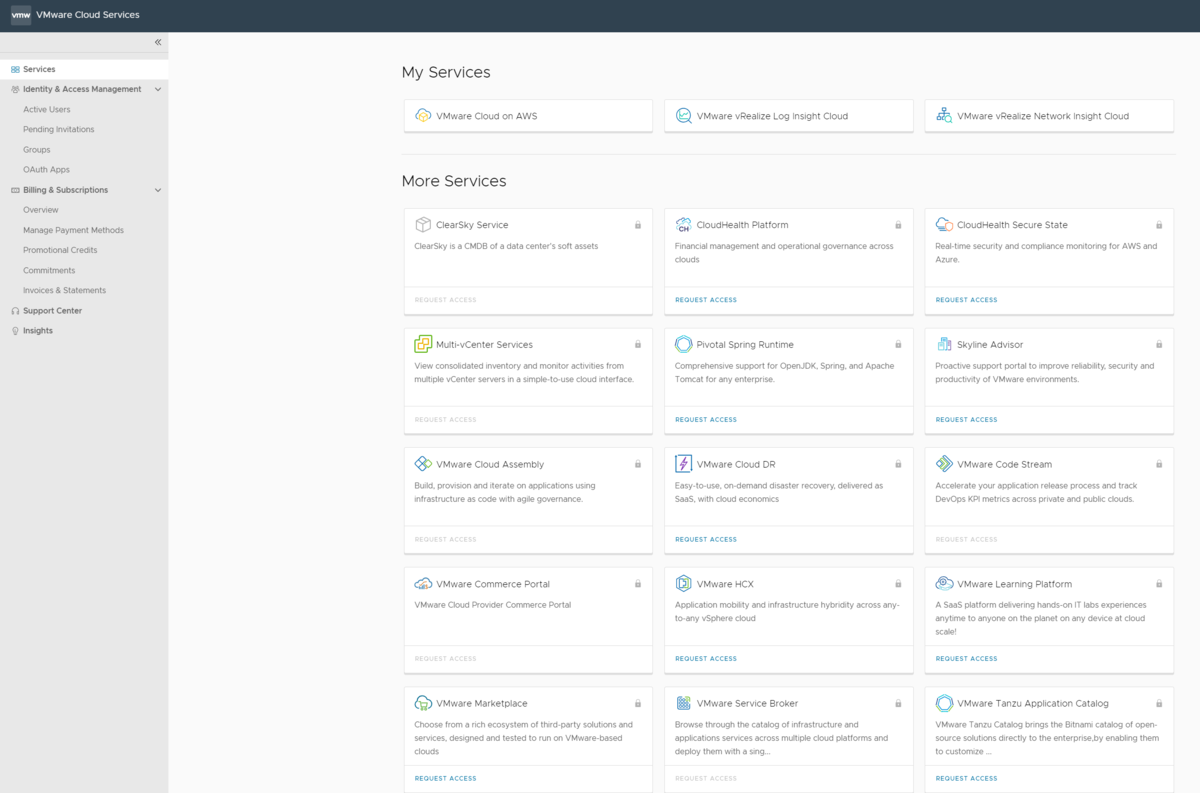Click the Multi-vCenter Services card title
Image resolution: width=1200 pixels, height=793 pixels.
pos(484,345)
